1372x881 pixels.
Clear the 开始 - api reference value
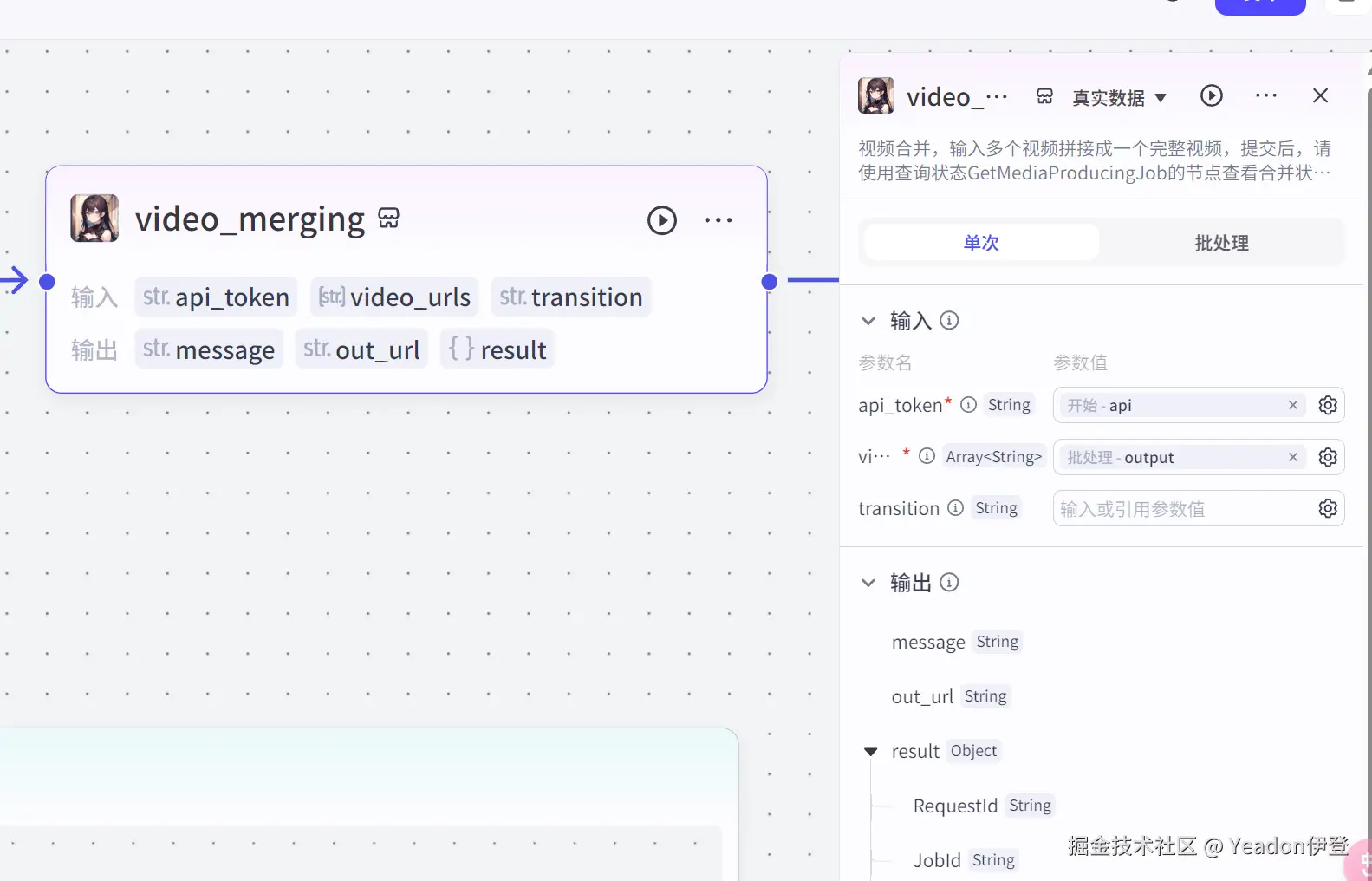1293,405
